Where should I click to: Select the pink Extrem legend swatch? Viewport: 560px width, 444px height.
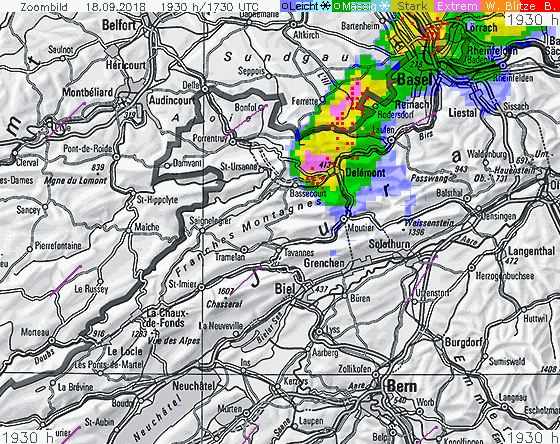(x=457, y=6)
